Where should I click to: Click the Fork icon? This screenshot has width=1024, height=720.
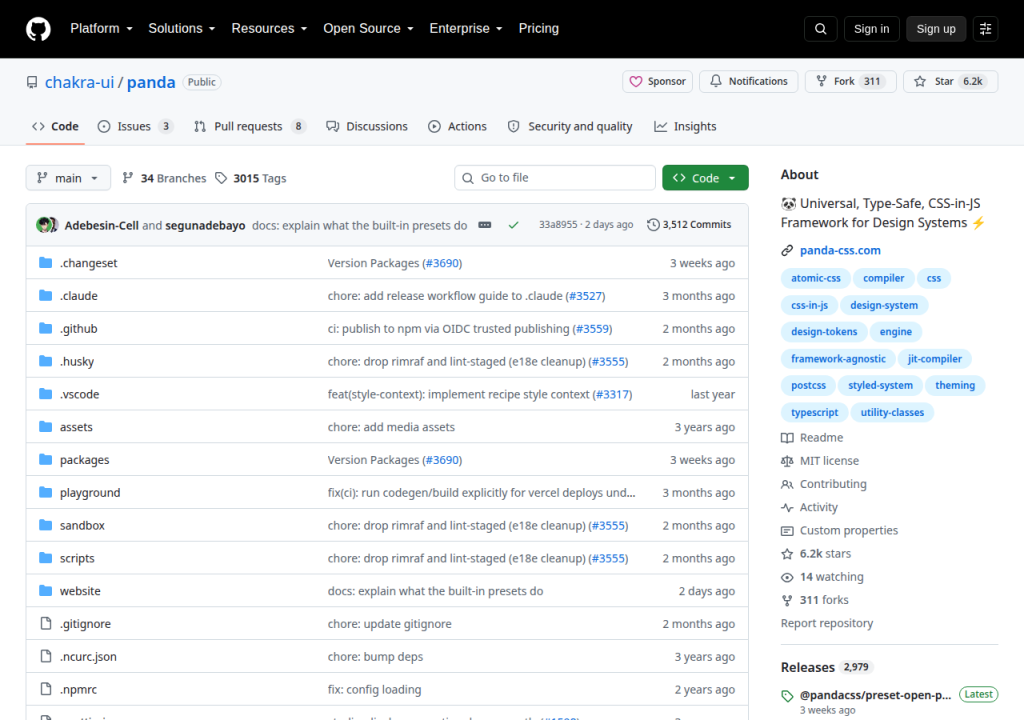coord(822,82)
